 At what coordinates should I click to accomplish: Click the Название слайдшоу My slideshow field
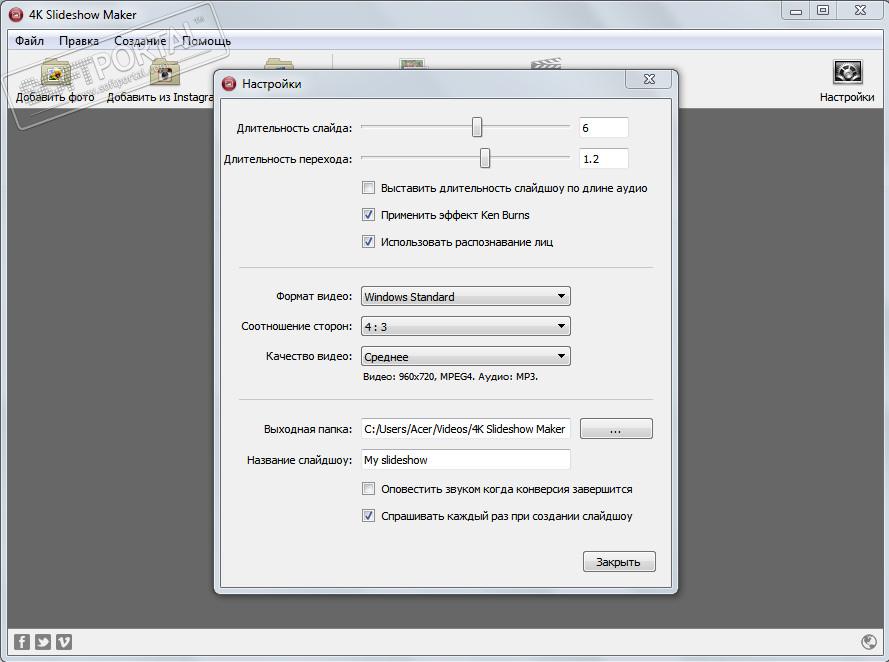coord(465,460)
